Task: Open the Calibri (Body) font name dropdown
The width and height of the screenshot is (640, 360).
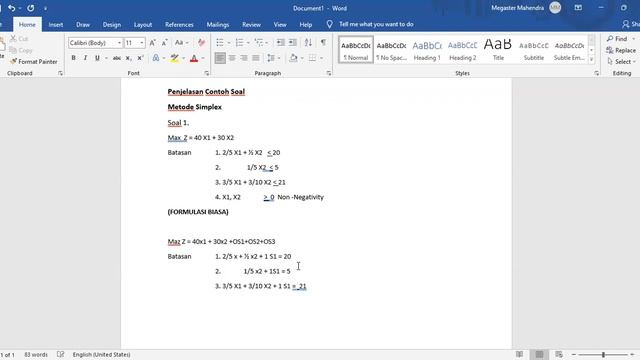Action: click(119, 43)
